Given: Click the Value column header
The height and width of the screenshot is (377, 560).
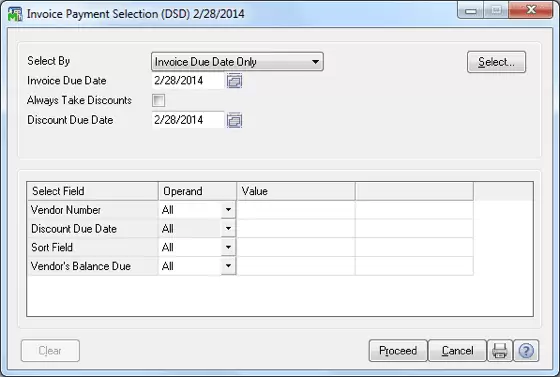Looking at the screenshot, I should click(296, 191).
